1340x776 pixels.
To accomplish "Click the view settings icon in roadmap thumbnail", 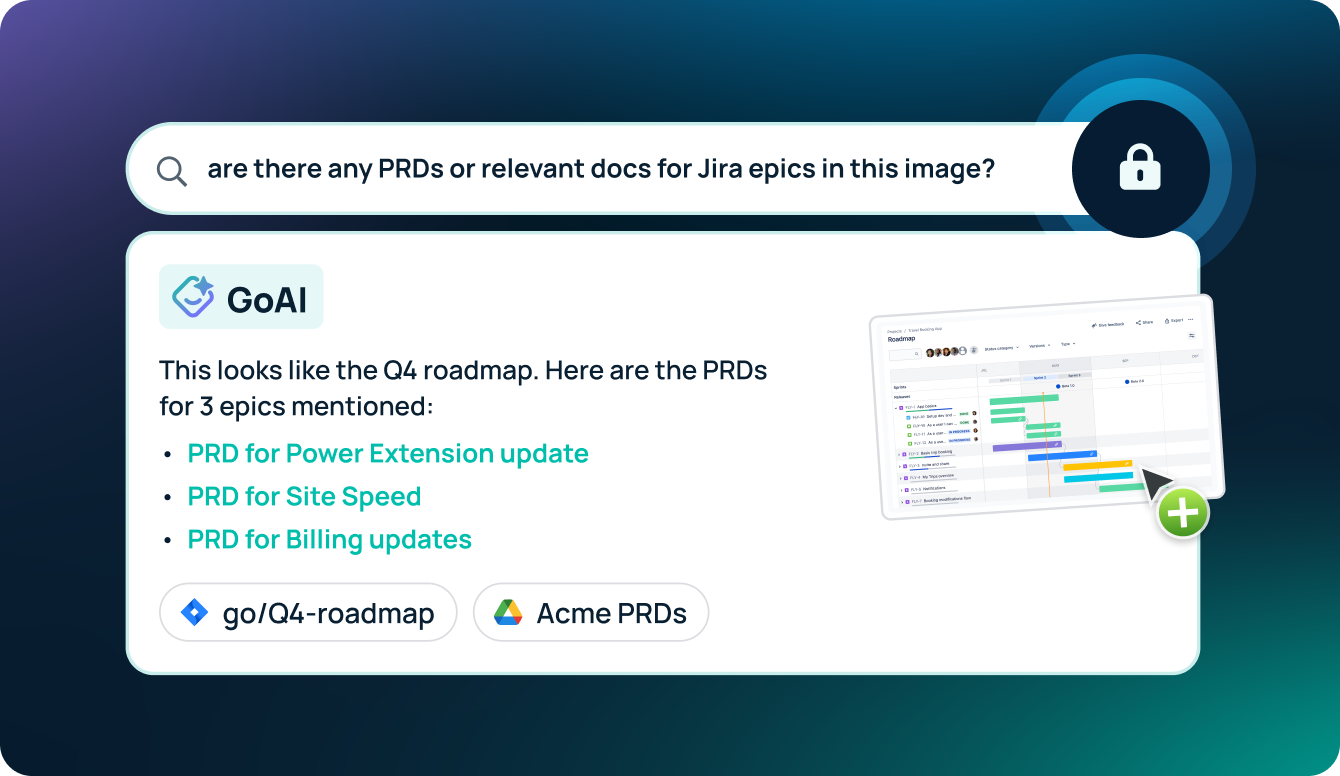I will click(1192, 336).
